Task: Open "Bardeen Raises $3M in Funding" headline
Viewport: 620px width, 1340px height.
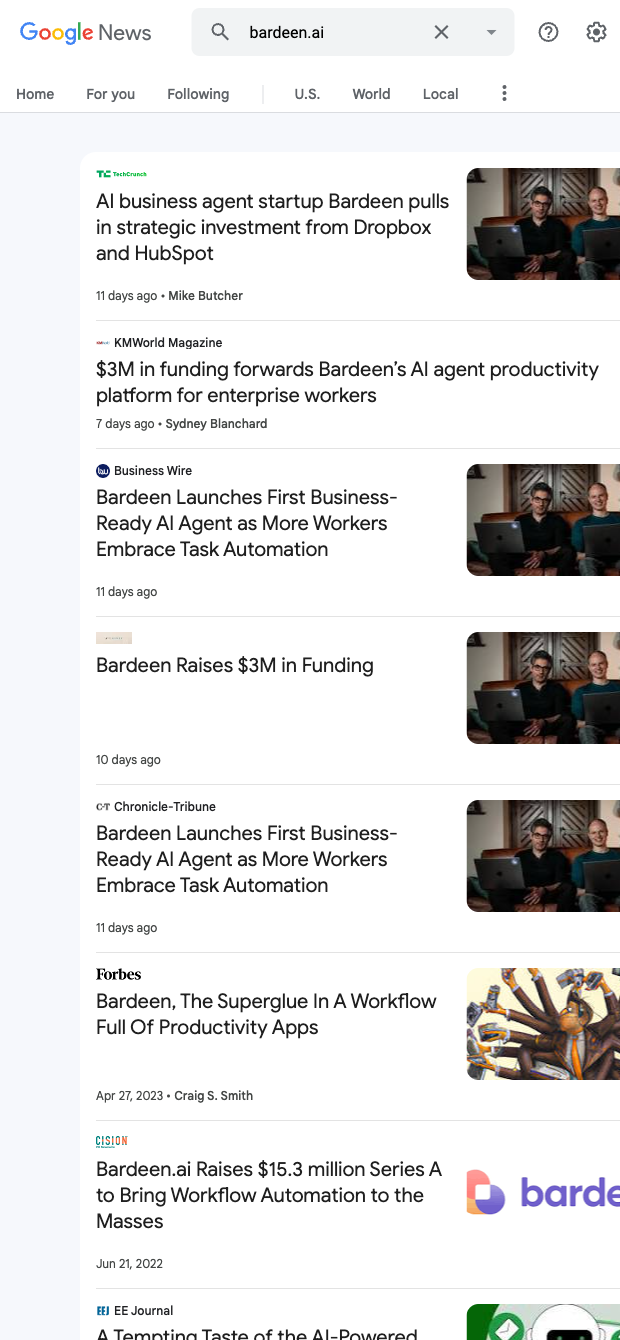Action: click(x=235, y=665)
